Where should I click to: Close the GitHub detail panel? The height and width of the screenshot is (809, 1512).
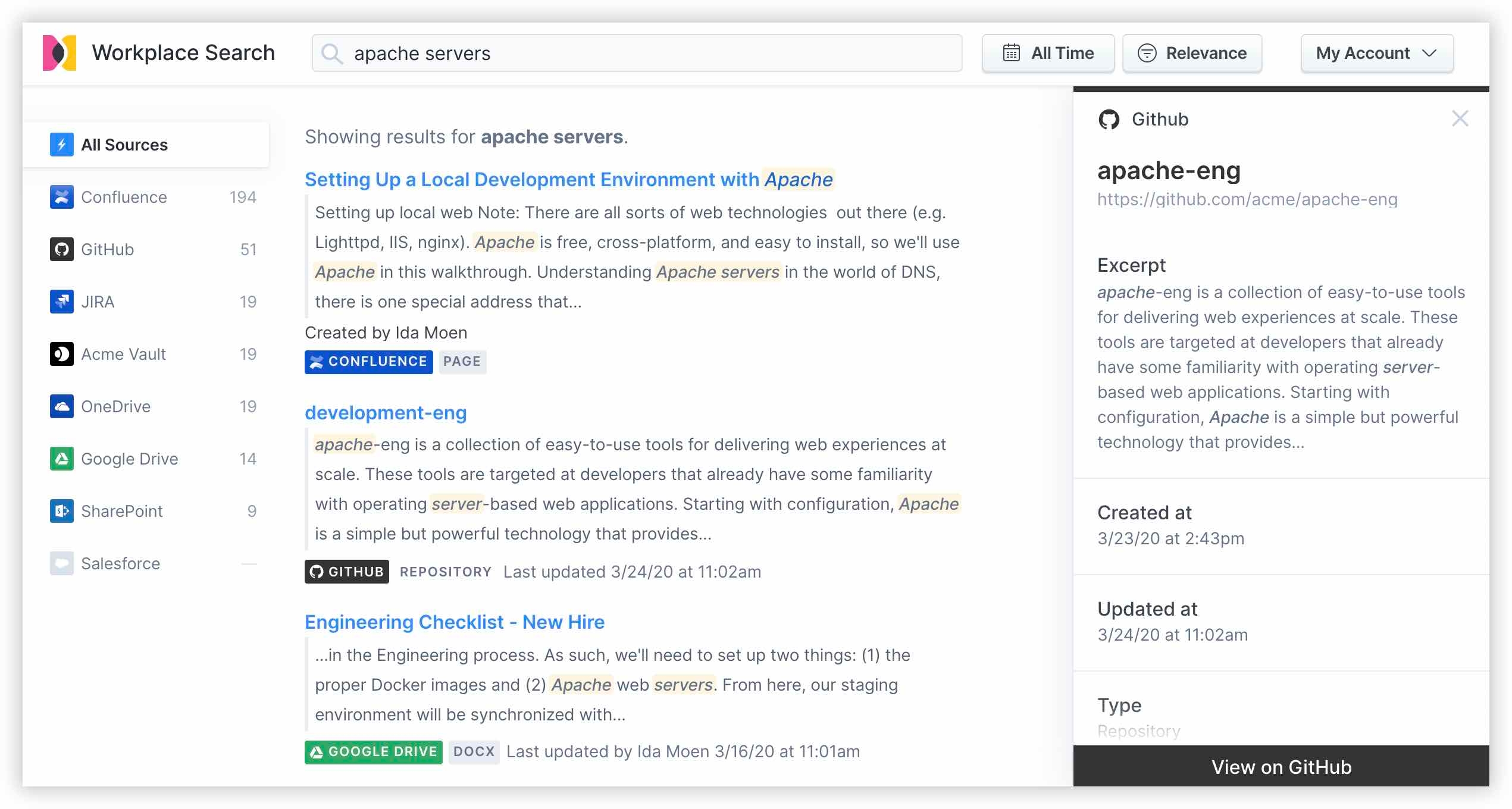coord(1459,119)
